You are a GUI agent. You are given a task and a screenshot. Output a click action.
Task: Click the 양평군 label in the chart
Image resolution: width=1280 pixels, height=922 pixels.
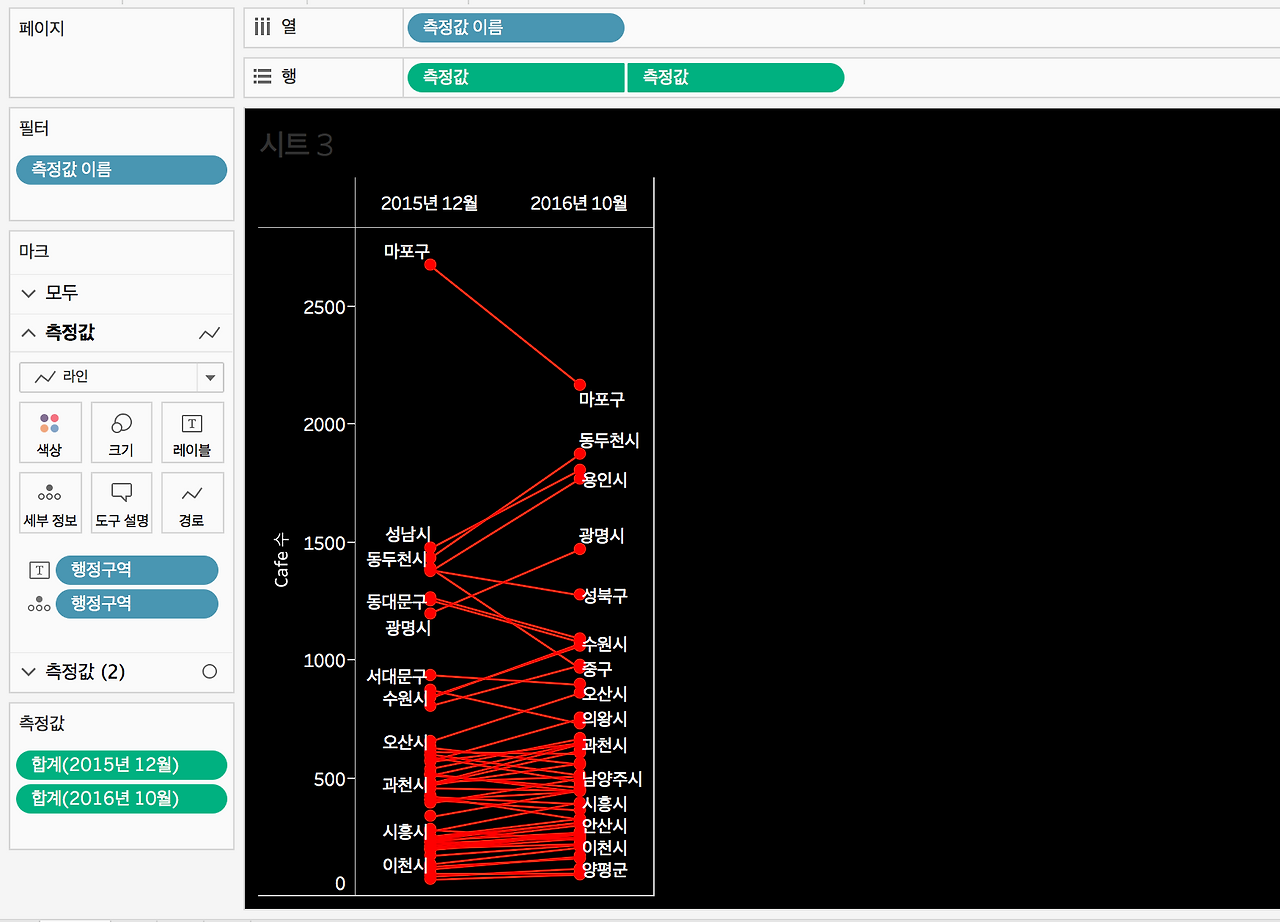click(604, 870)
